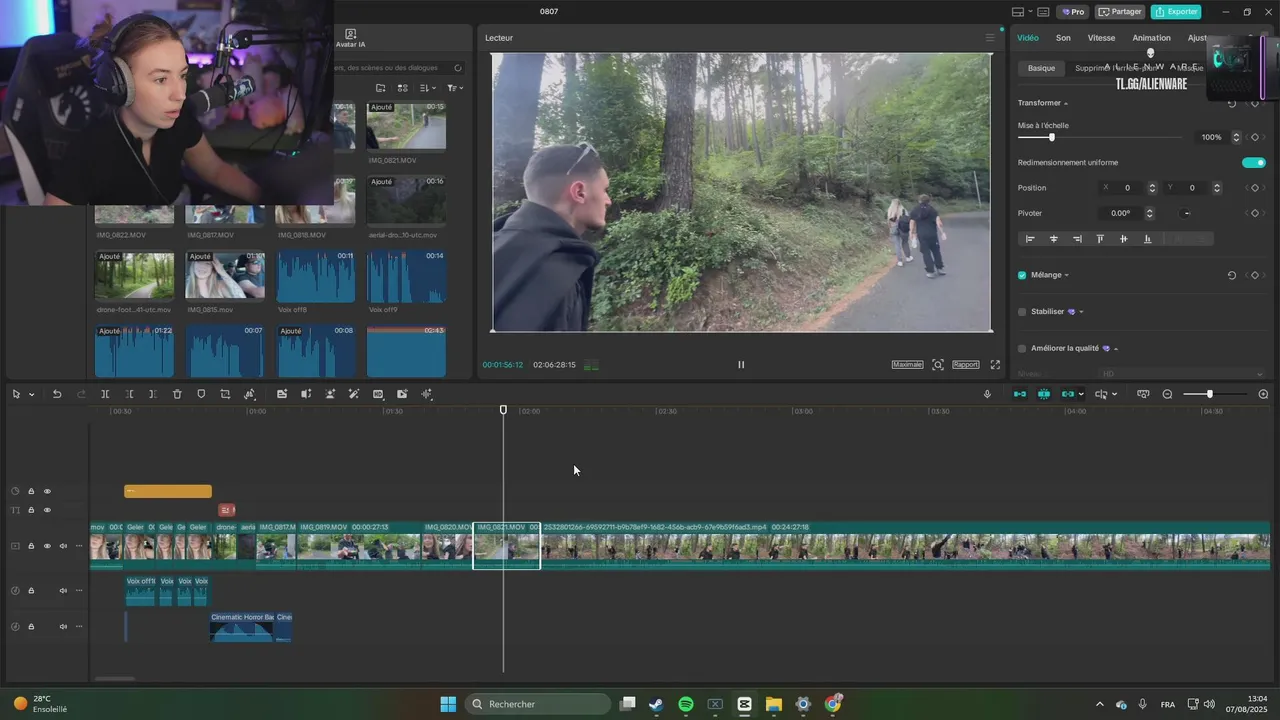Open the Lecteur panel hamburger menu

990,38
